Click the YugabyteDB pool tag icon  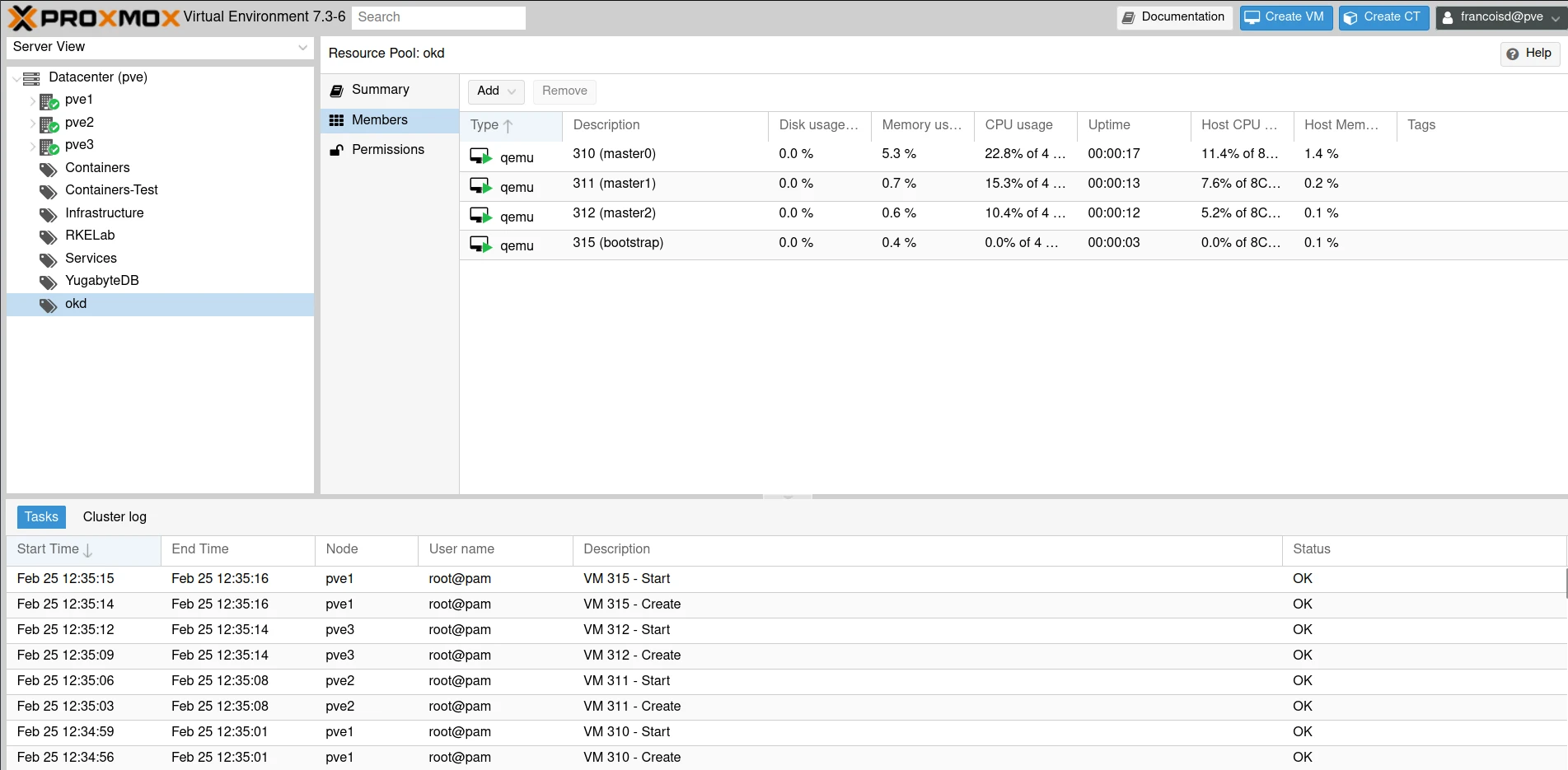[49, 282]
